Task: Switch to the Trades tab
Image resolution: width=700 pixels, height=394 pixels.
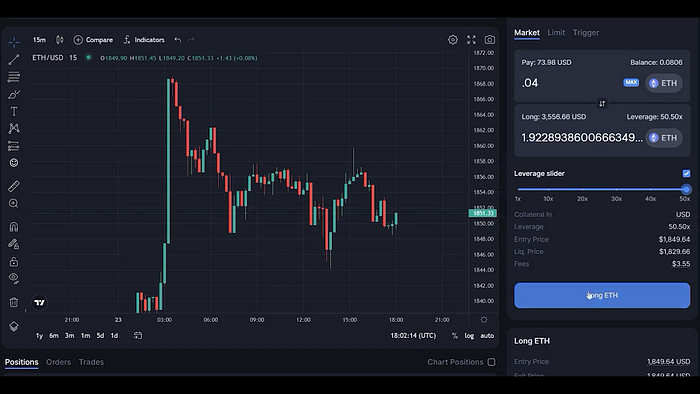Action: point(91,362)
